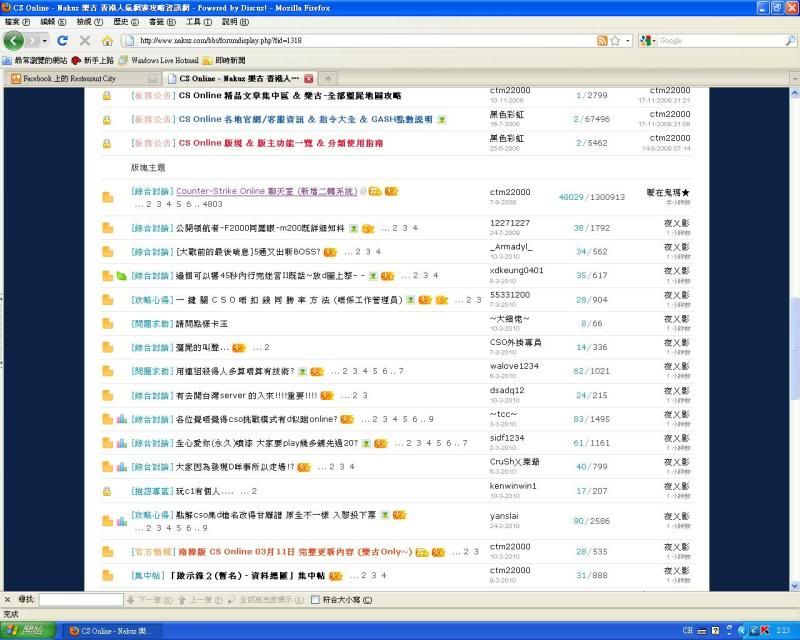Open the 檢視 (V) menu

90,22
